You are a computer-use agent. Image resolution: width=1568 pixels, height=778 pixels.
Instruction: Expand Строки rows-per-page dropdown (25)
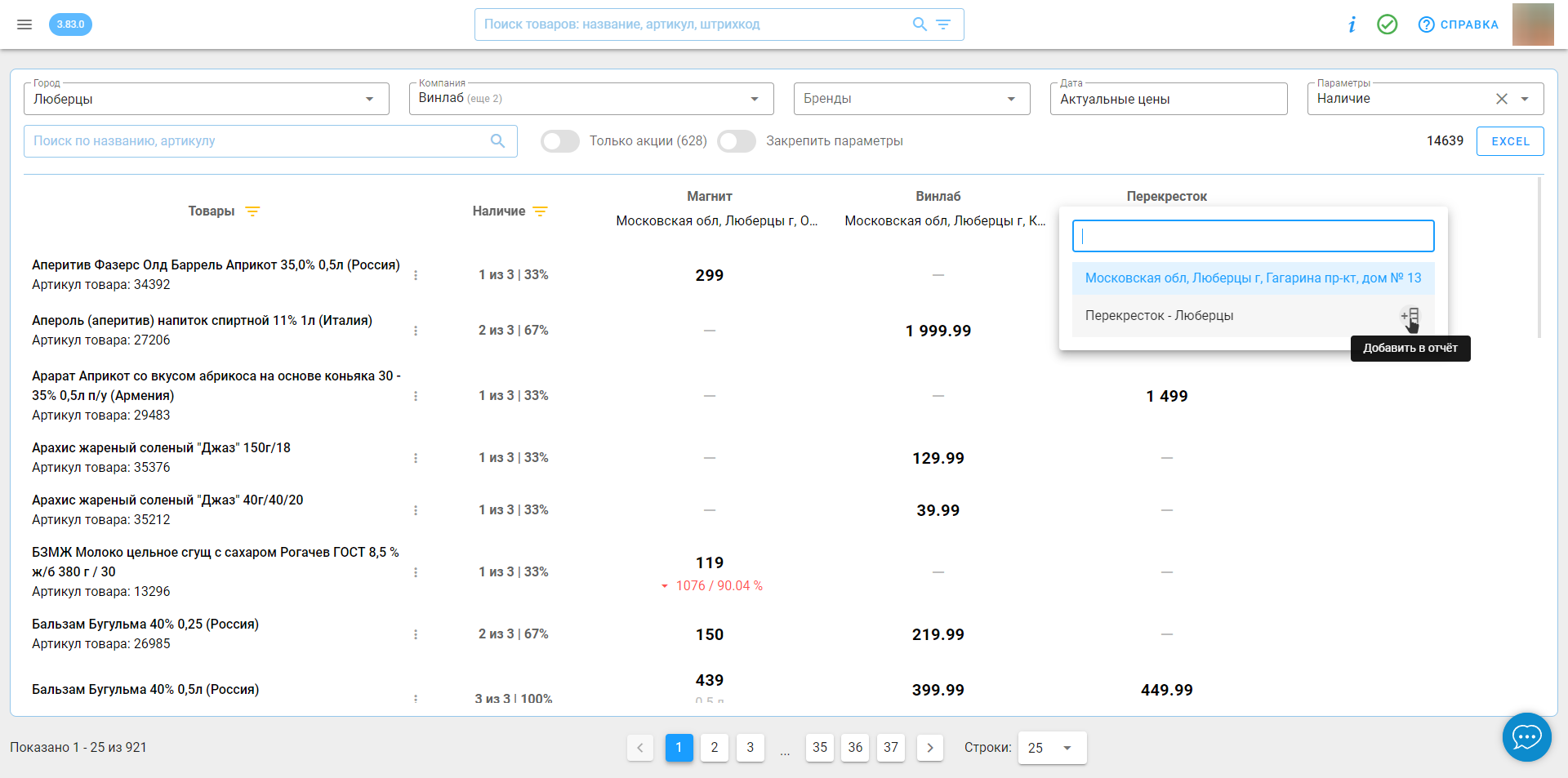1052,748
